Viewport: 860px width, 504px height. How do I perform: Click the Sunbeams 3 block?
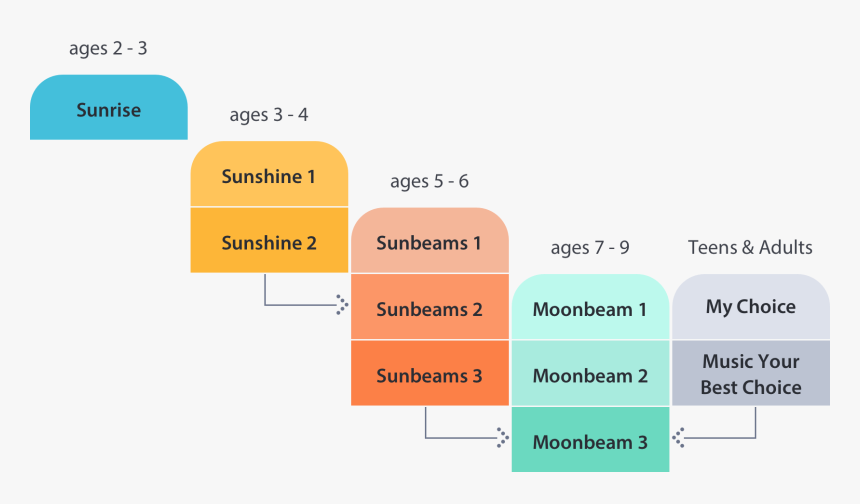pos(429,375)
